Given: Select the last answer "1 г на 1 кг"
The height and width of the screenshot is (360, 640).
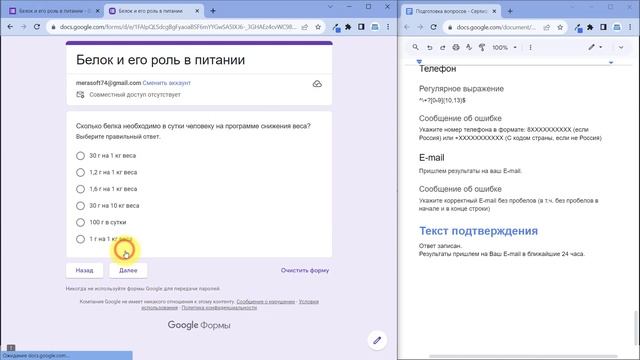Looking at the screenshot, I should click(x=80, y=239).
